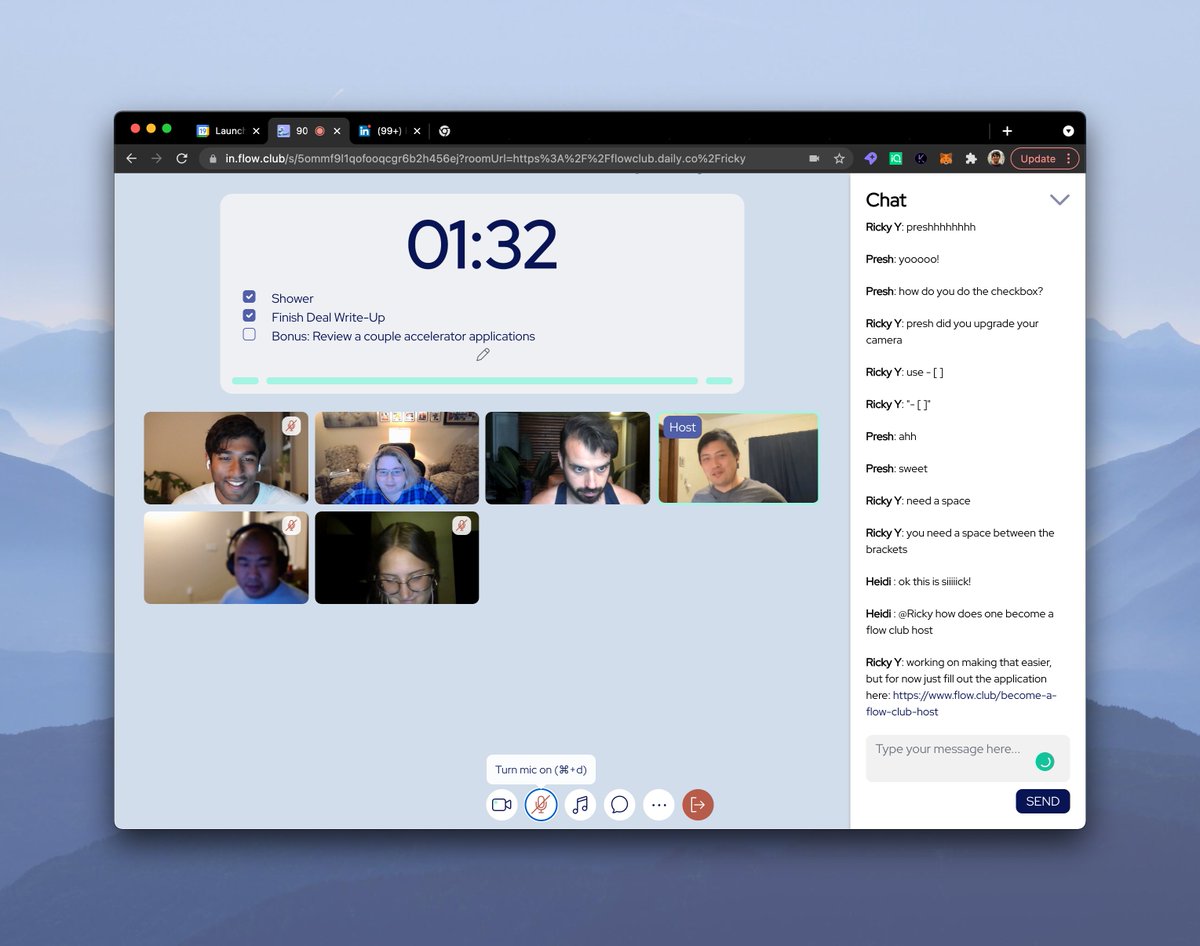This screenshot has width=1200, height=946.
Task: Click the message 'Heidi : ok this is siiiiick!'
Action: click(x=918, y=581)
